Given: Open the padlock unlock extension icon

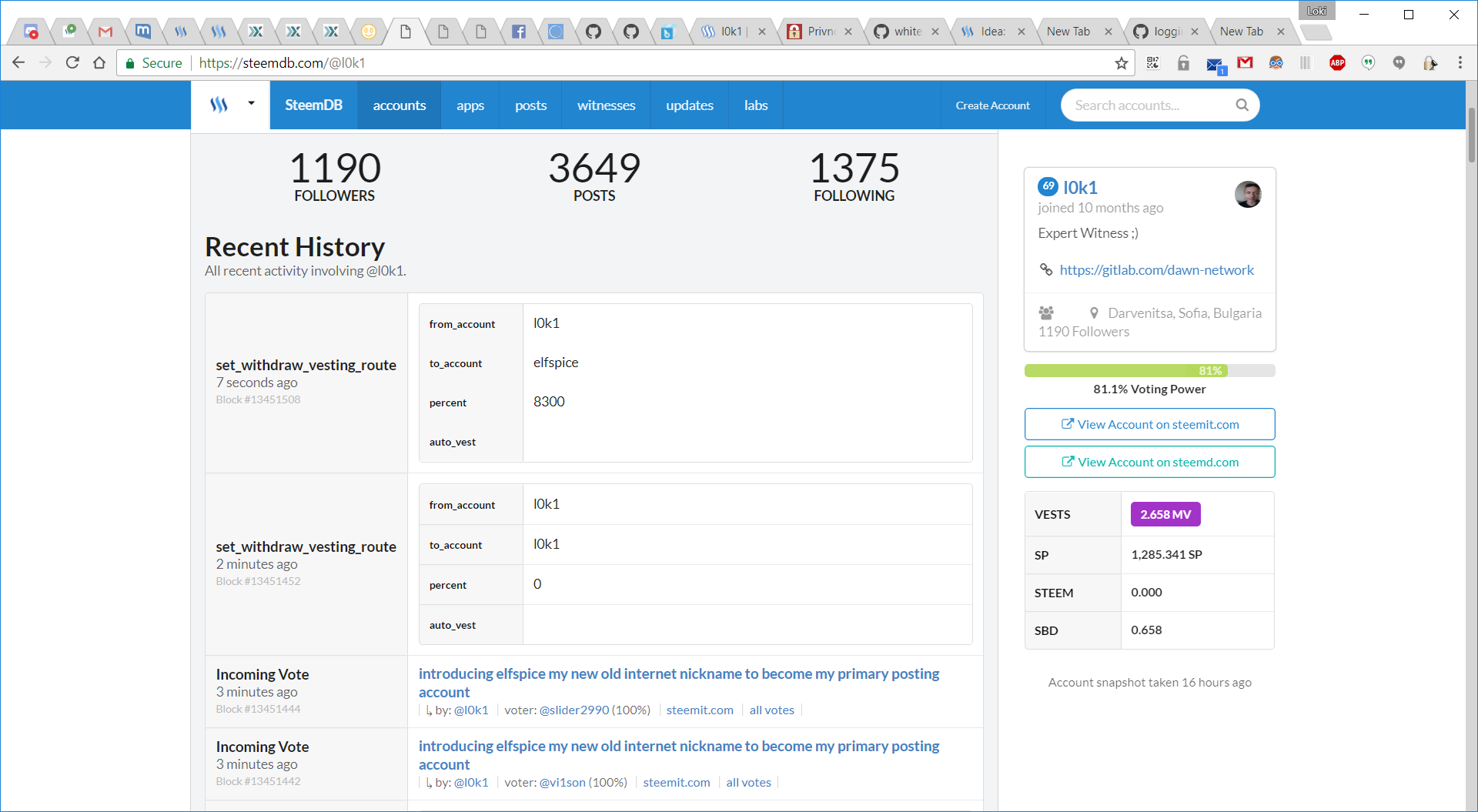Looking at the screenshot, I should pyautogui.click(x=1183, y=63).
